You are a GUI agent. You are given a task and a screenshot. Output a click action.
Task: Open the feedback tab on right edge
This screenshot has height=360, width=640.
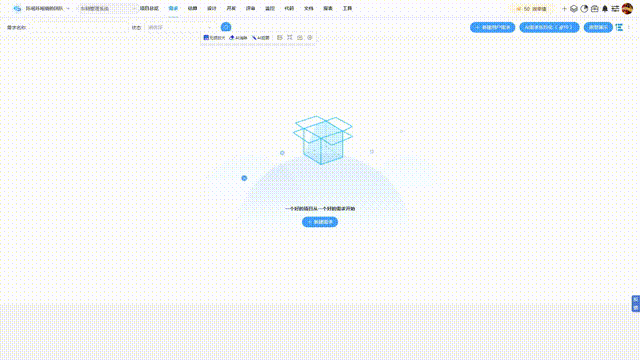click(636, 304)
